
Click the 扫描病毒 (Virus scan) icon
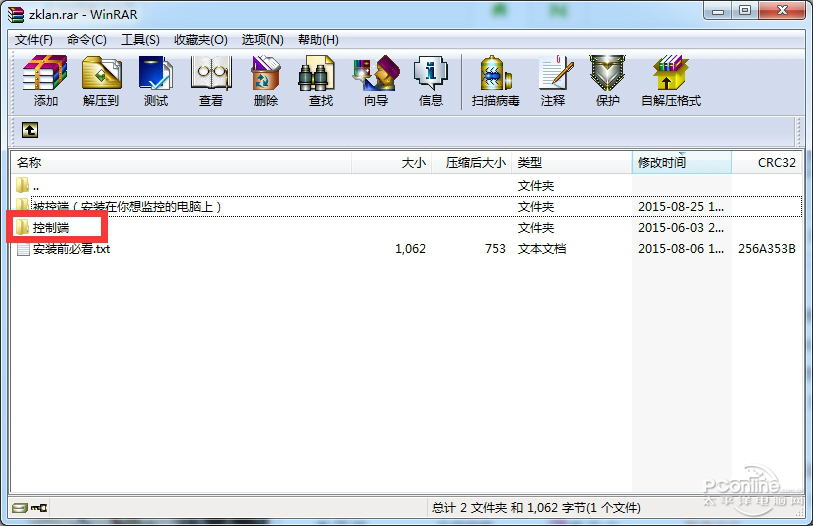click(495, 73)
